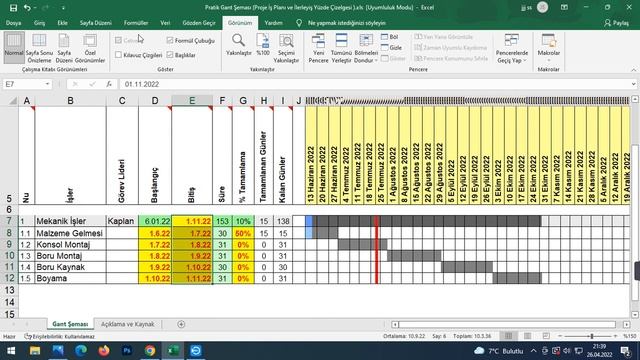Click zoom in plus button
The image size is (640, 360).
(x=615, y=336)
